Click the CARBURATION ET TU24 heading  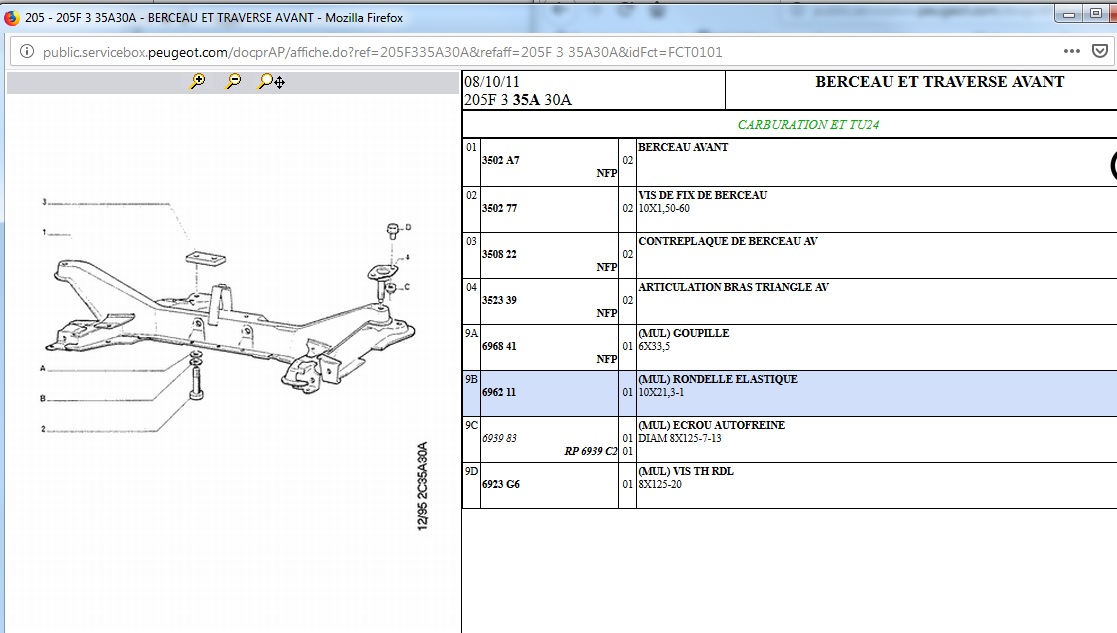coord(808,125)
